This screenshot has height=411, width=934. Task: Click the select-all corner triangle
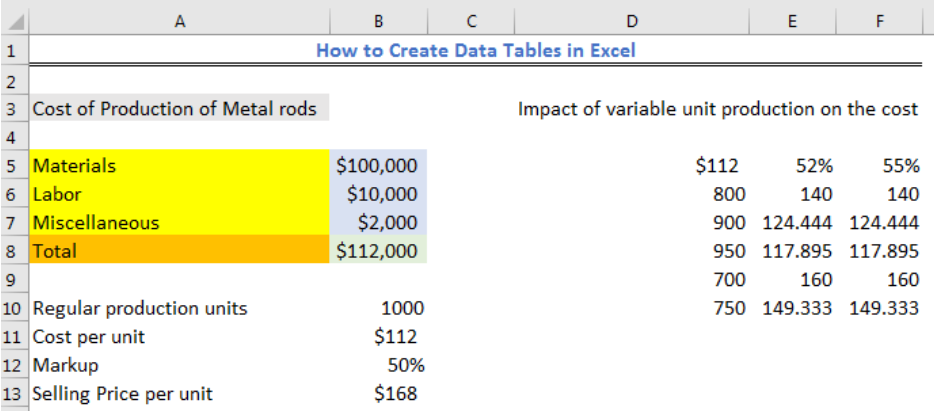[14, 22]
